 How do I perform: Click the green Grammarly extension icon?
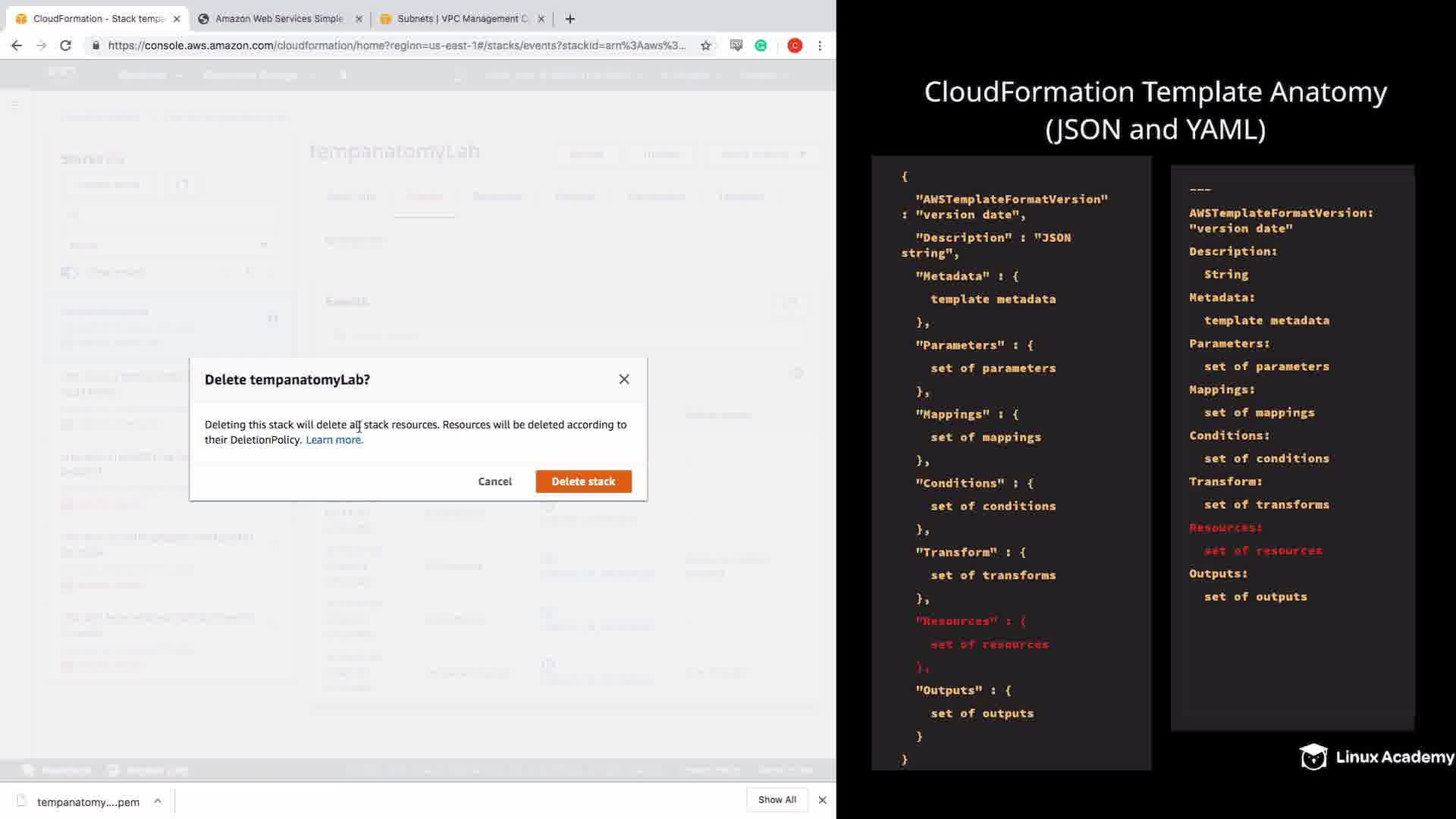(761, 45)
